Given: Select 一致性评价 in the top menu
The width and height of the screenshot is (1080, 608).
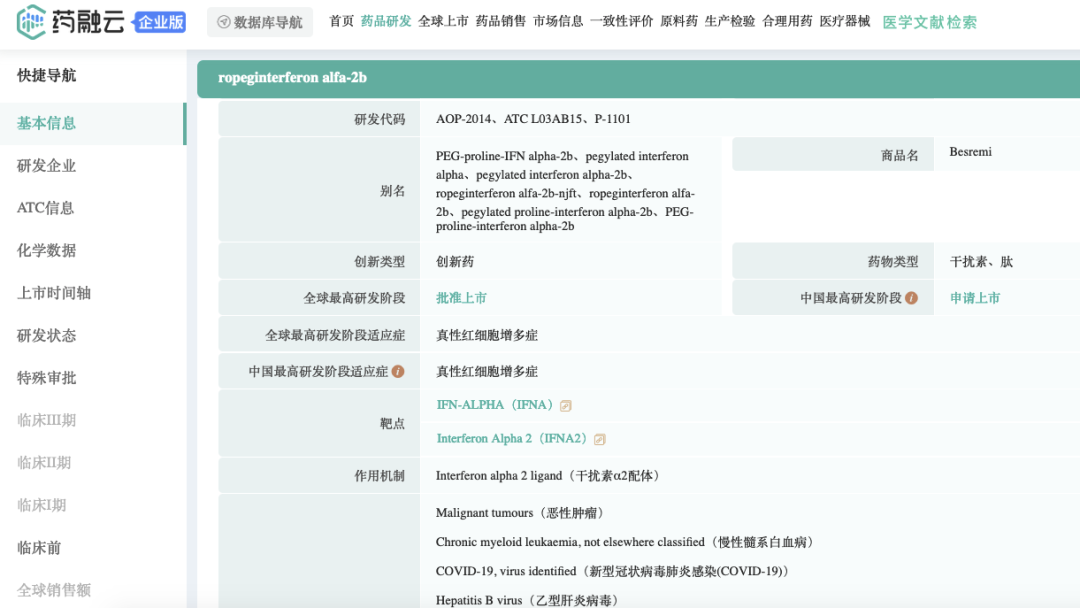Looking at the screenshot, I should coord(621,21).
